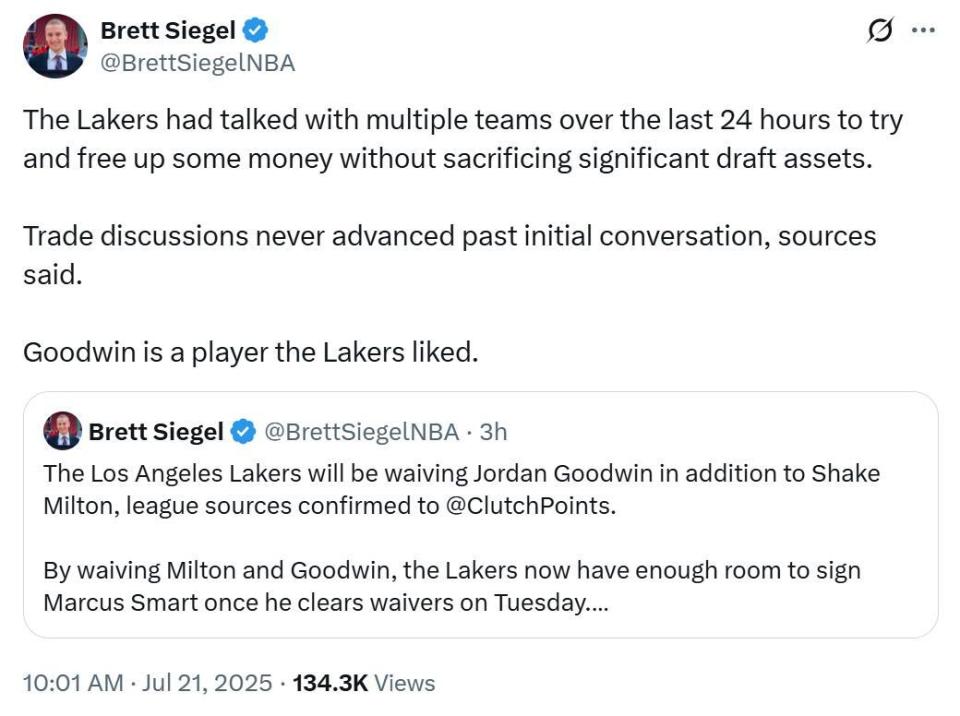Click @BrettSiegelNBA handle in the quoted tweet
Image resolution: width=960 pixels, height=716 pixels.
click(361, 432)
